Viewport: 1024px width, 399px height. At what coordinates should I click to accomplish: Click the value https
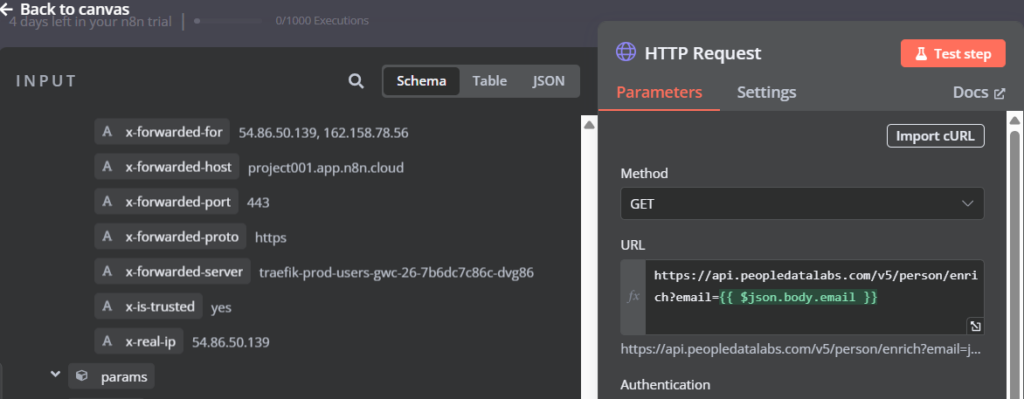click(x=270, y=238)
